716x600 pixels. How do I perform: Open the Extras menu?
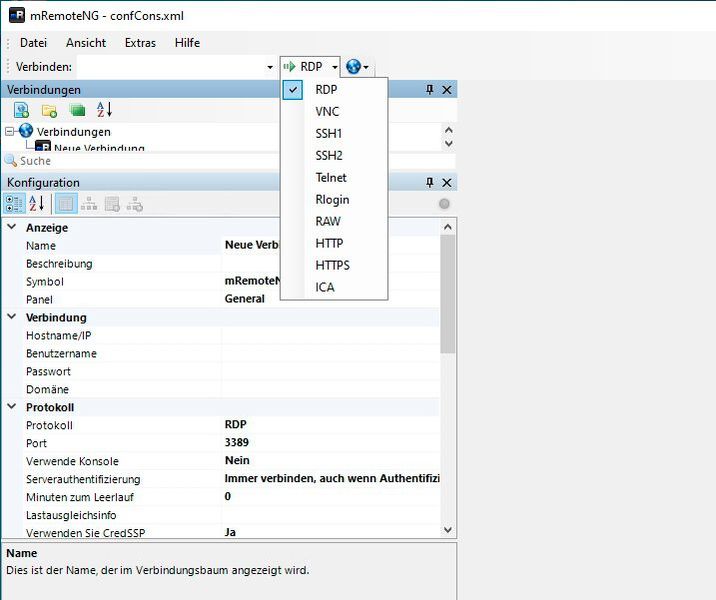pos(140,43)
